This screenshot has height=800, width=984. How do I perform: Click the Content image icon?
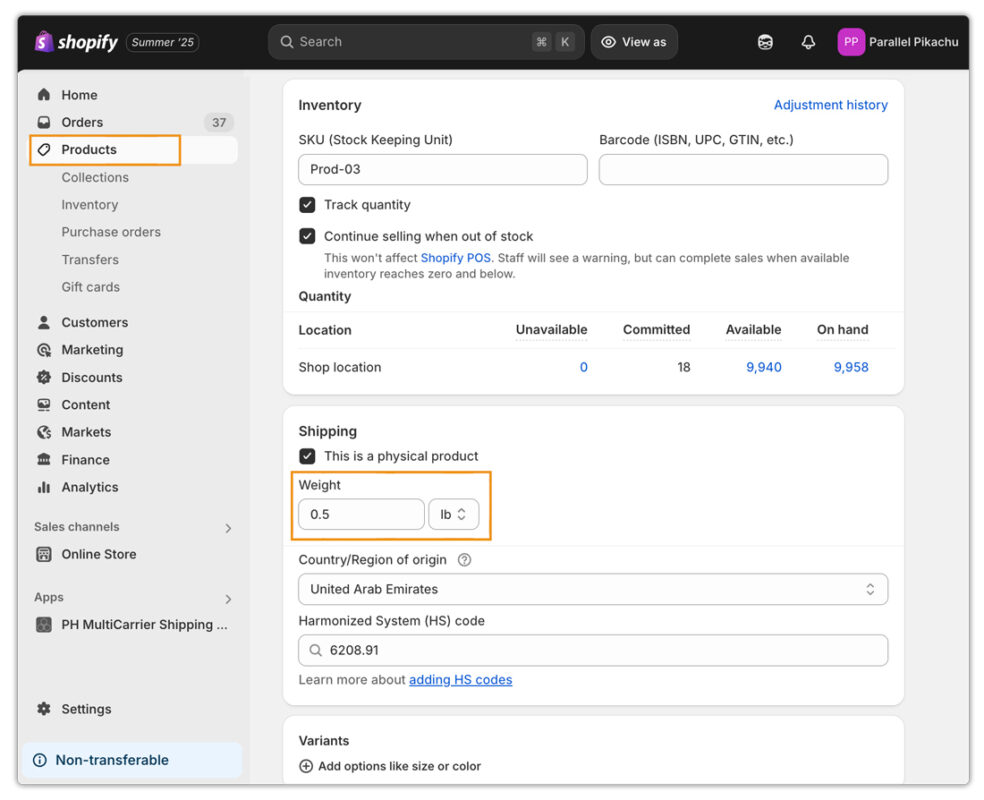44,405
